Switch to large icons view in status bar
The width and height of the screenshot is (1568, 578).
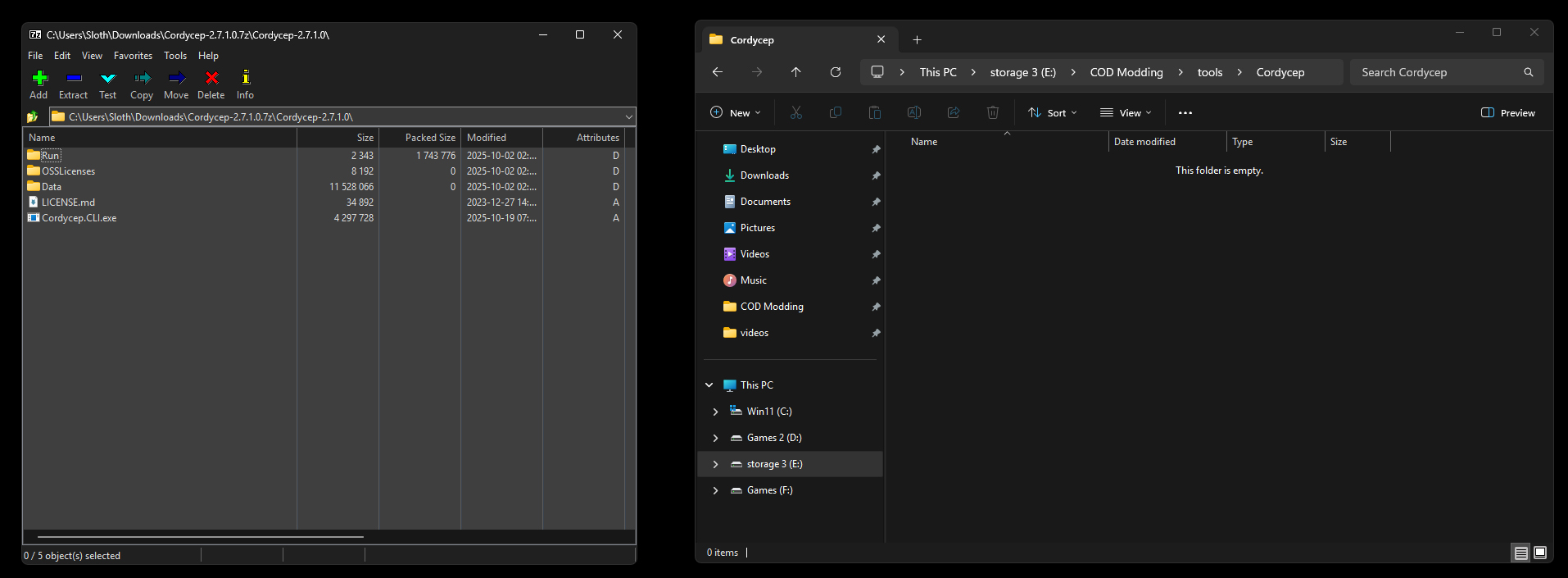coord(1540,553)
